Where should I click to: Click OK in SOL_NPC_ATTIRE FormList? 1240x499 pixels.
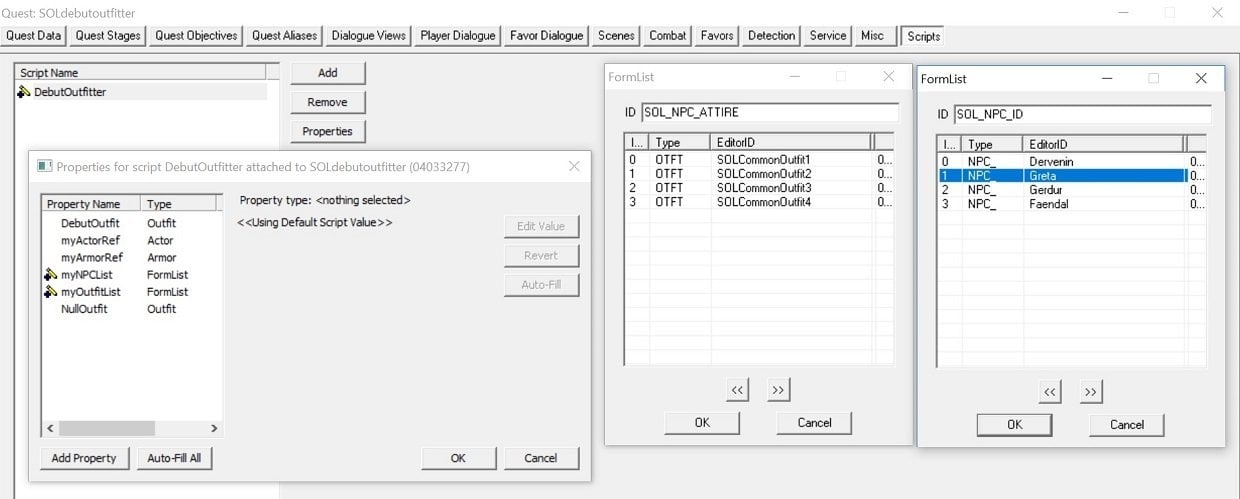click(702, 423)
